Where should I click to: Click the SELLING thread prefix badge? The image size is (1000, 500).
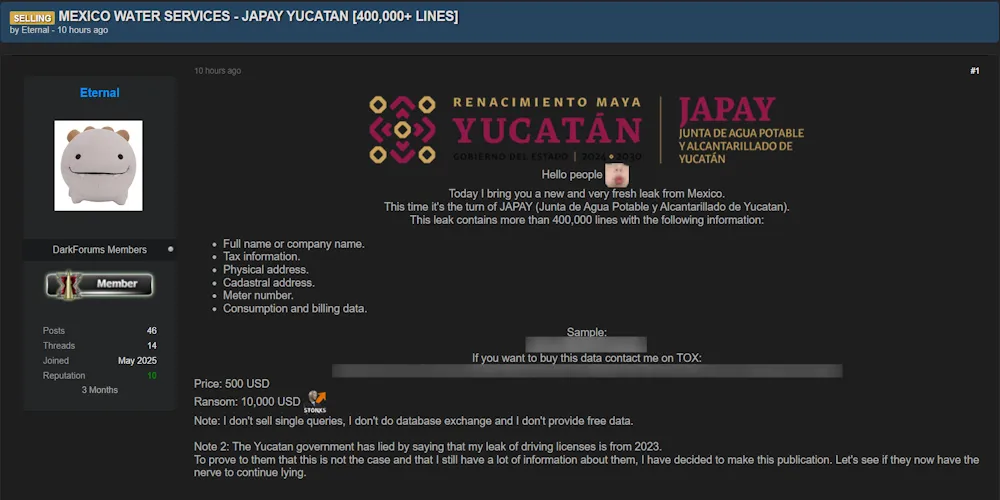click(x=32, y=18)
